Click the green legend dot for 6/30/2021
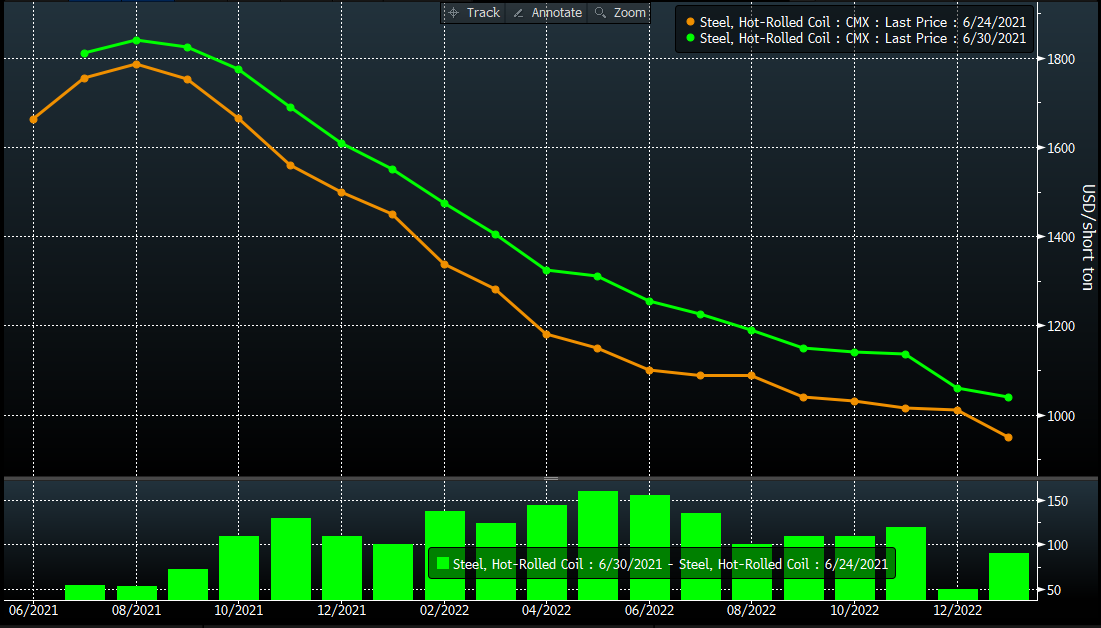Viewport: 1101px width, 628px height. (689, 39)
